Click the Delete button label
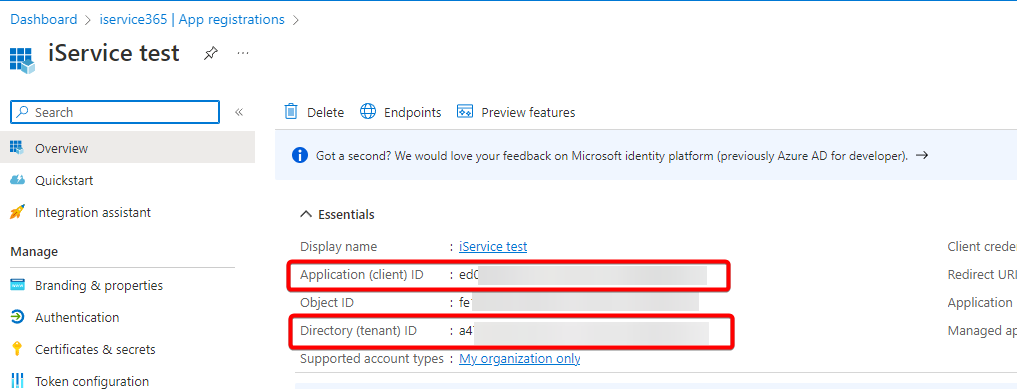Screen dimensions: 1017x389 tap(326, 112)
